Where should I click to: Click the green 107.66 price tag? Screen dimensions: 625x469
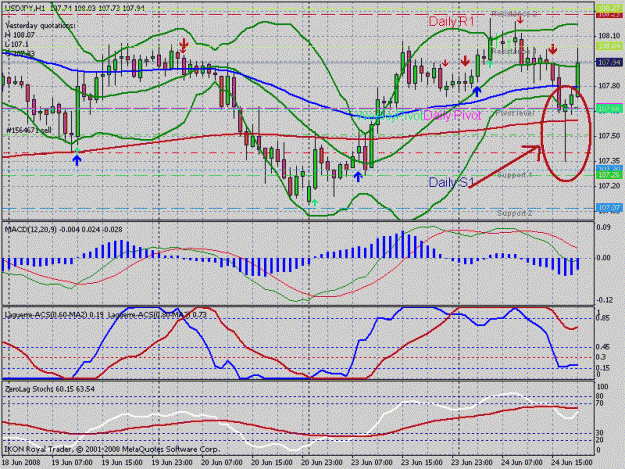609,108
